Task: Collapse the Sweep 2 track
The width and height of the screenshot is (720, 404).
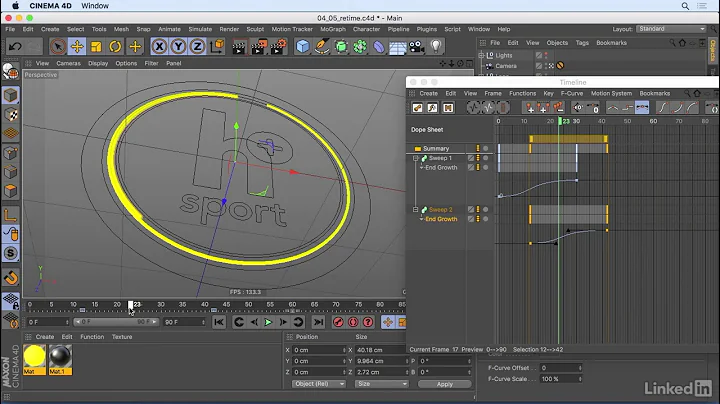Action: (x=416, y=209)
